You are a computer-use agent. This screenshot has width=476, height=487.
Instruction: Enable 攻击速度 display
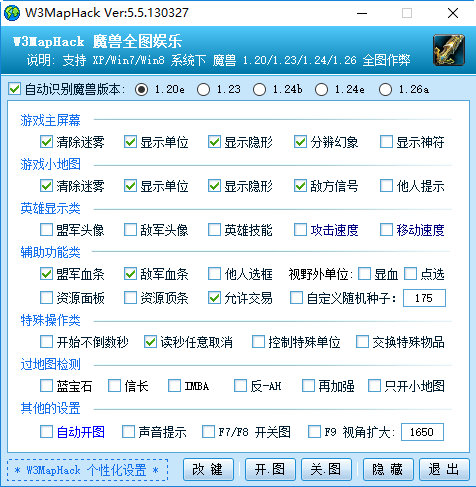tap(300, 230)
